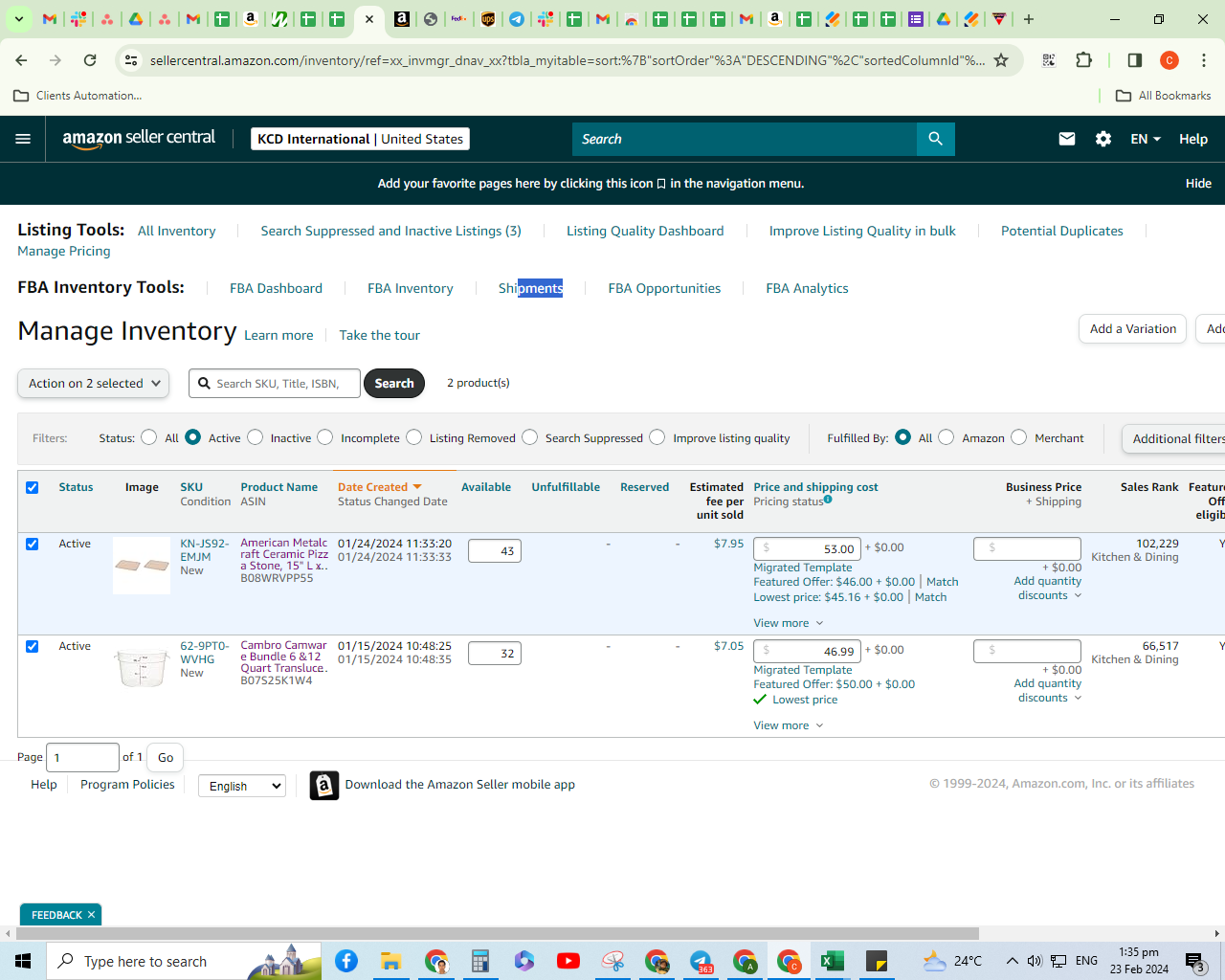
Task: Click the horizontal scrollbar at the bottom of the page
Action: [x=498, y=933]
